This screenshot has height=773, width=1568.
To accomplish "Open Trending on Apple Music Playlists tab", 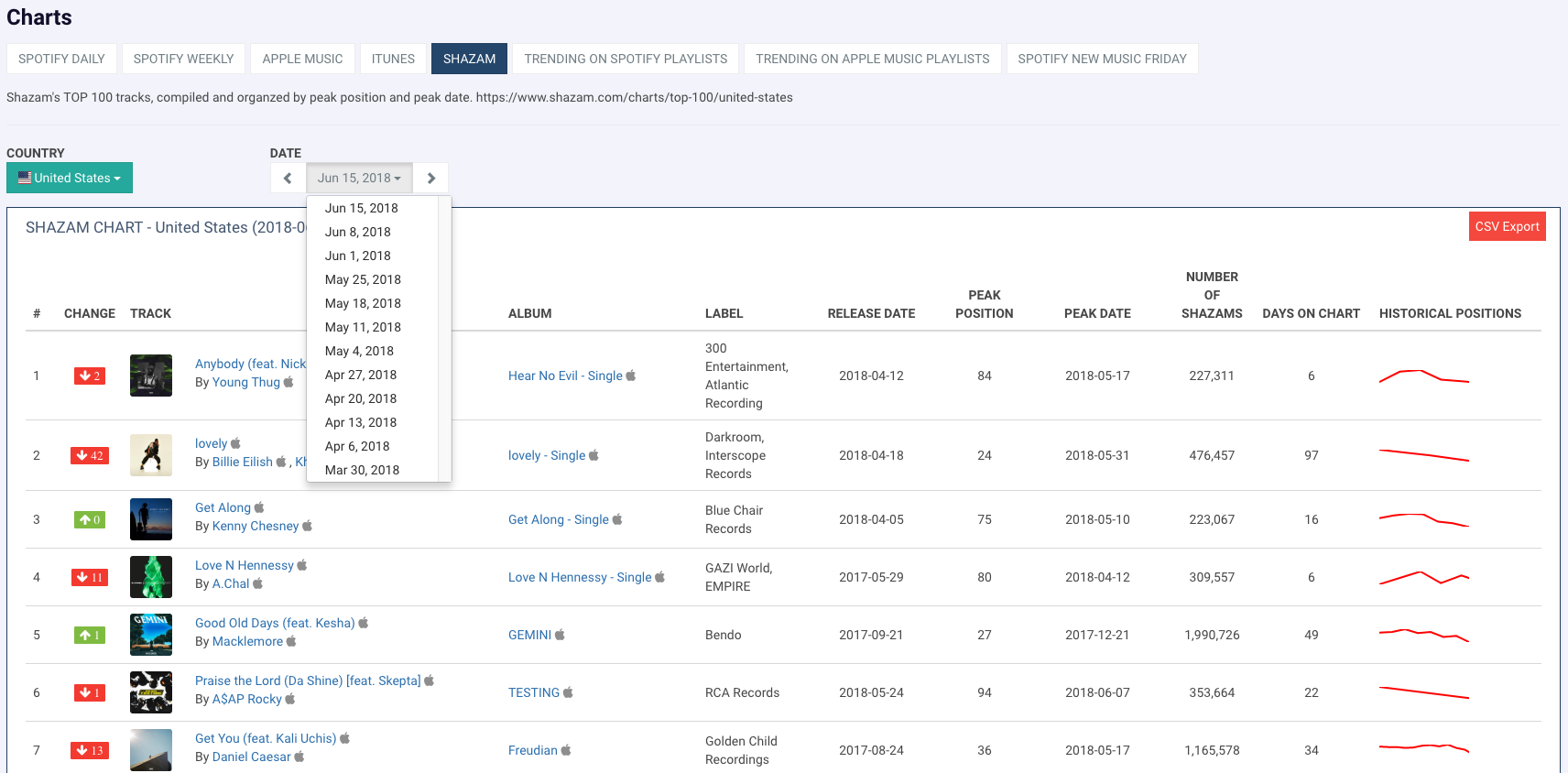I will (x=873, y=59).
